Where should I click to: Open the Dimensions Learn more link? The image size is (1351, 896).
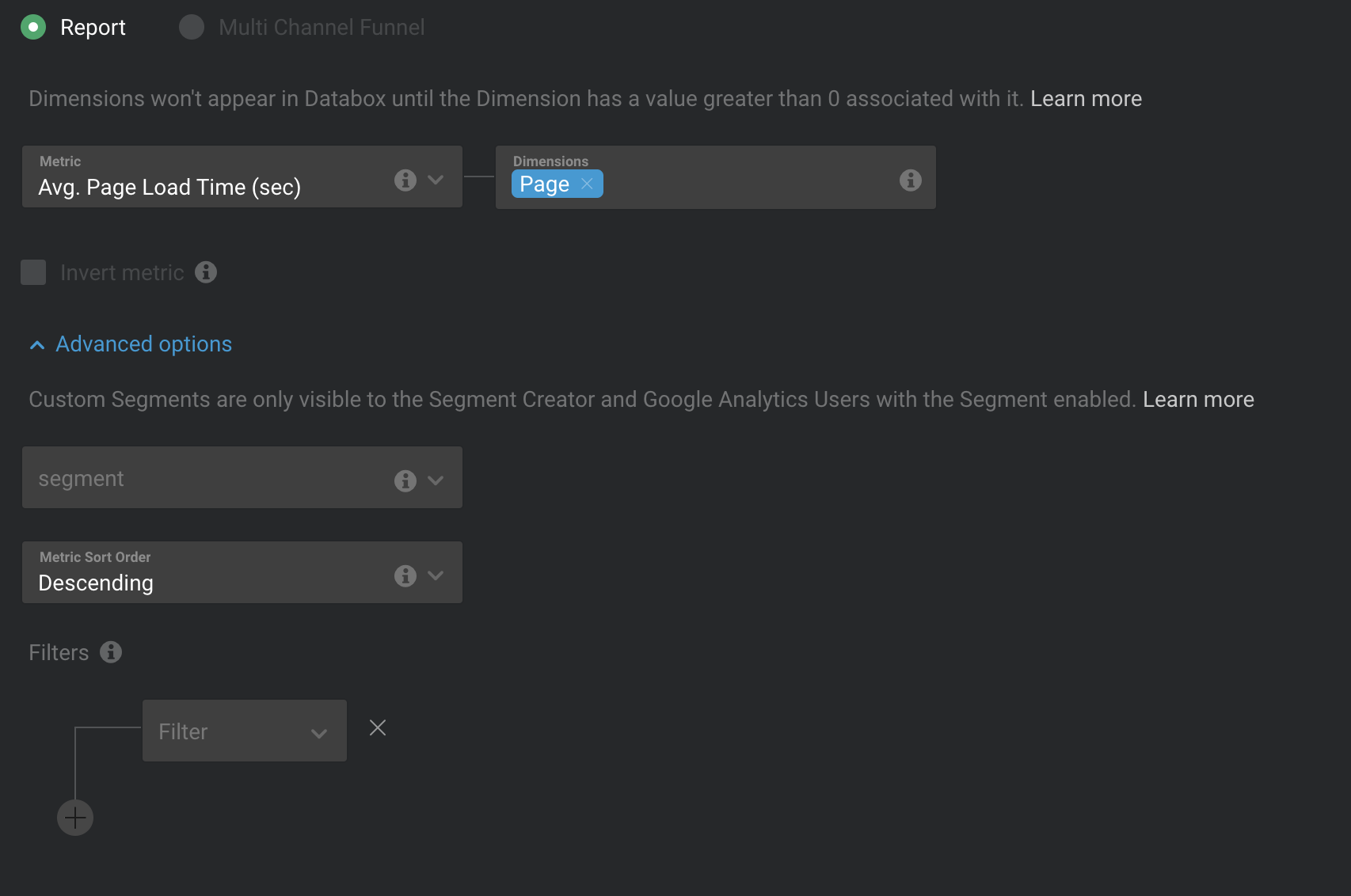pyautogui.click(x=1086, y=98)
